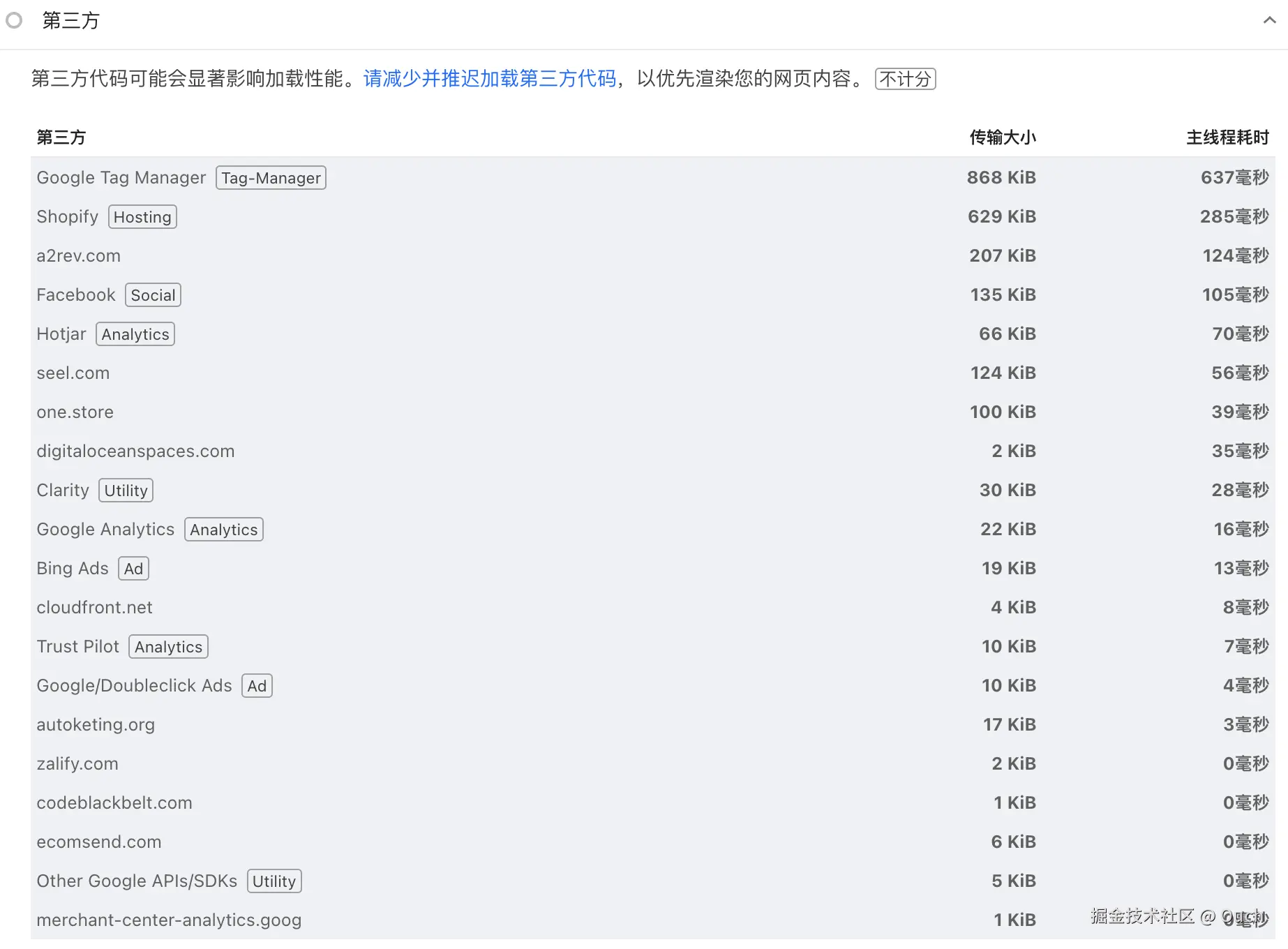
Task: Select the codeblackbelt.com row
Action: 653,803
